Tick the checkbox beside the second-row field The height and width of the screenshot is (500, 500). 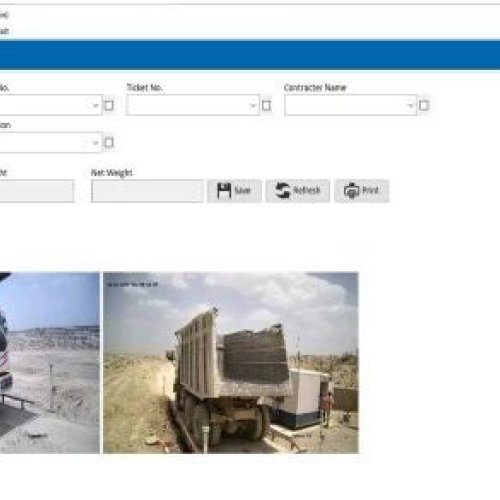coord(109,143)
